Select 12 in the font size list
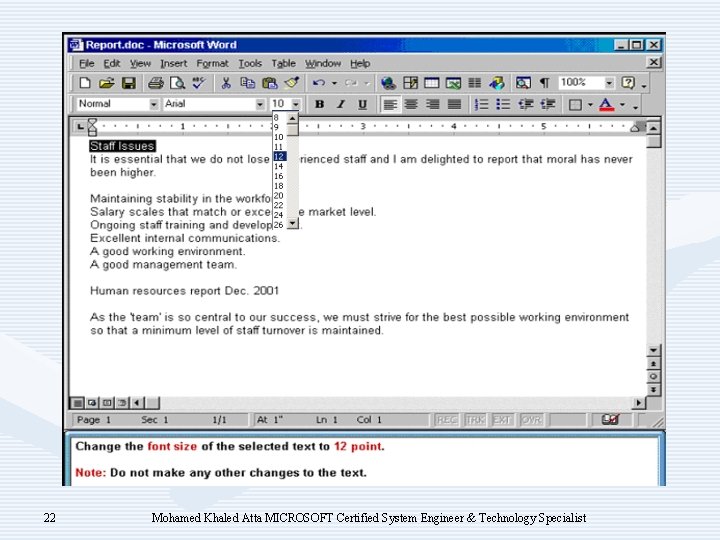The width and height of the screenshot is (720, 540). 280,157
